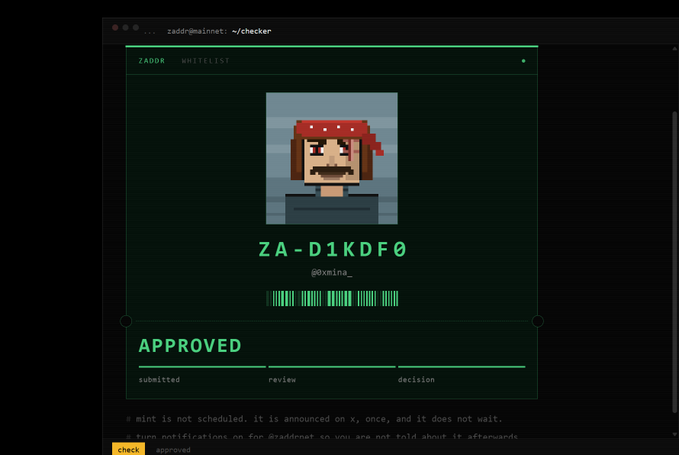This screenshot has height=455, width=679.
Task: Click the approved label in bottom bar
Action: [x=173, y=450]
